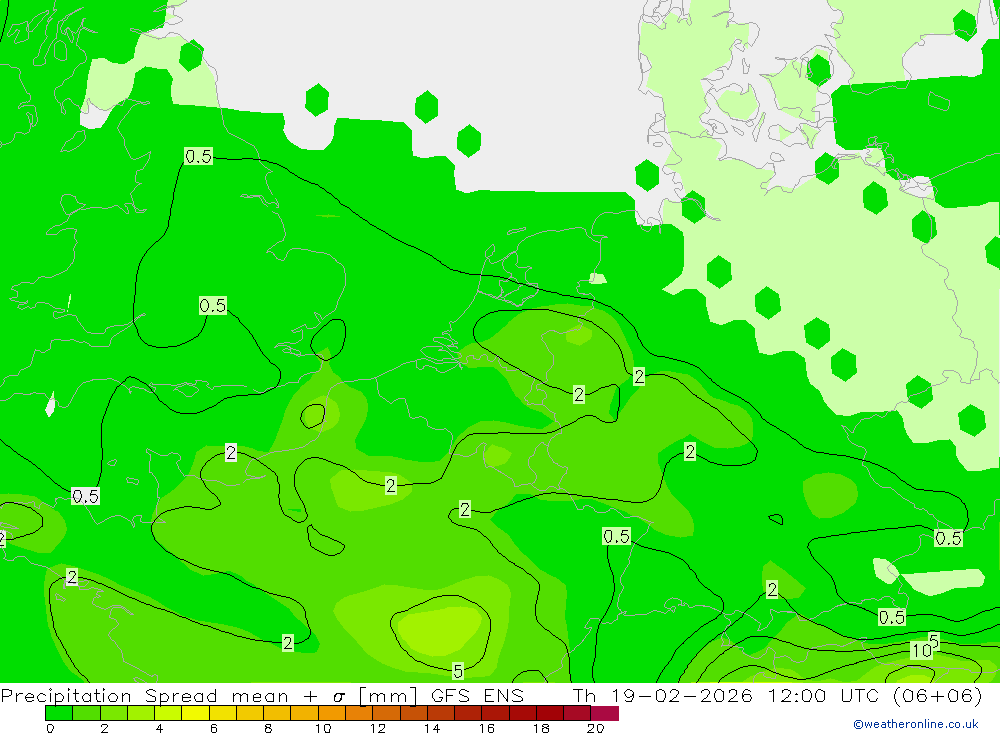The height and width of the screenshot is (733, 1000).
Task: Click legend scale number '14'
Action: tap(432, 728)
